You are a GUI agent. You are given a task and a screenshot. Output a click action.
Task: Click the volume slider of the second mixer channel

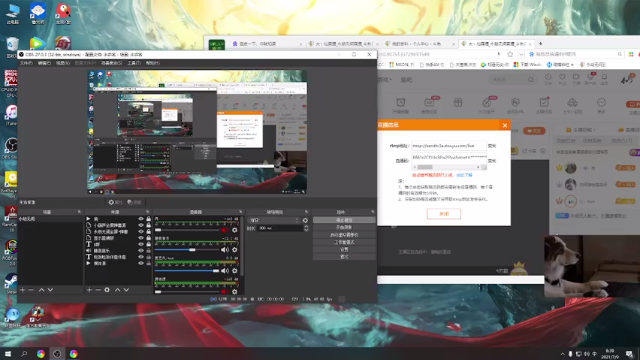(187, 249)
